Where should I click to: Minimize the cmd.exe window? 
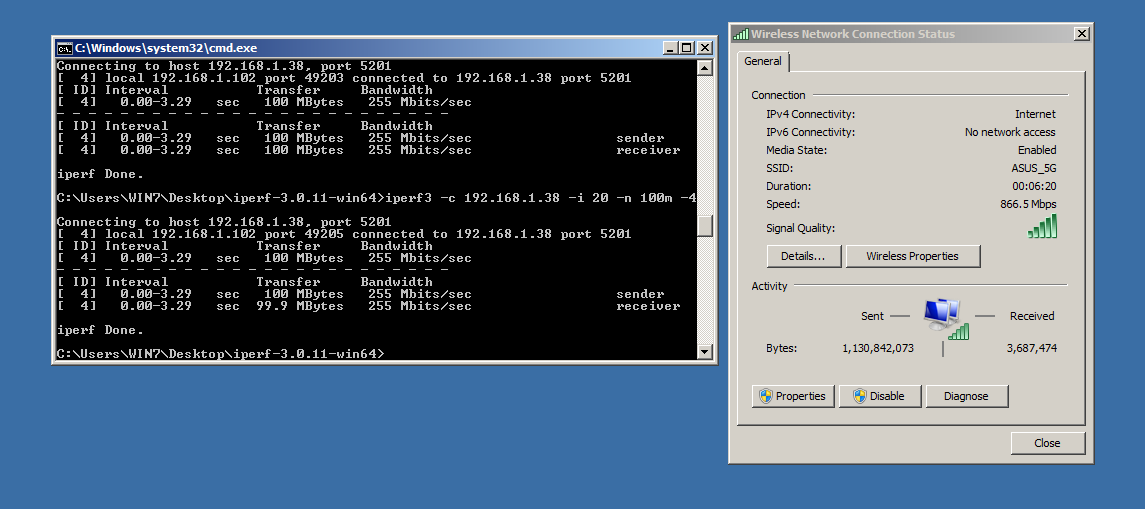(x=669, y=48)
